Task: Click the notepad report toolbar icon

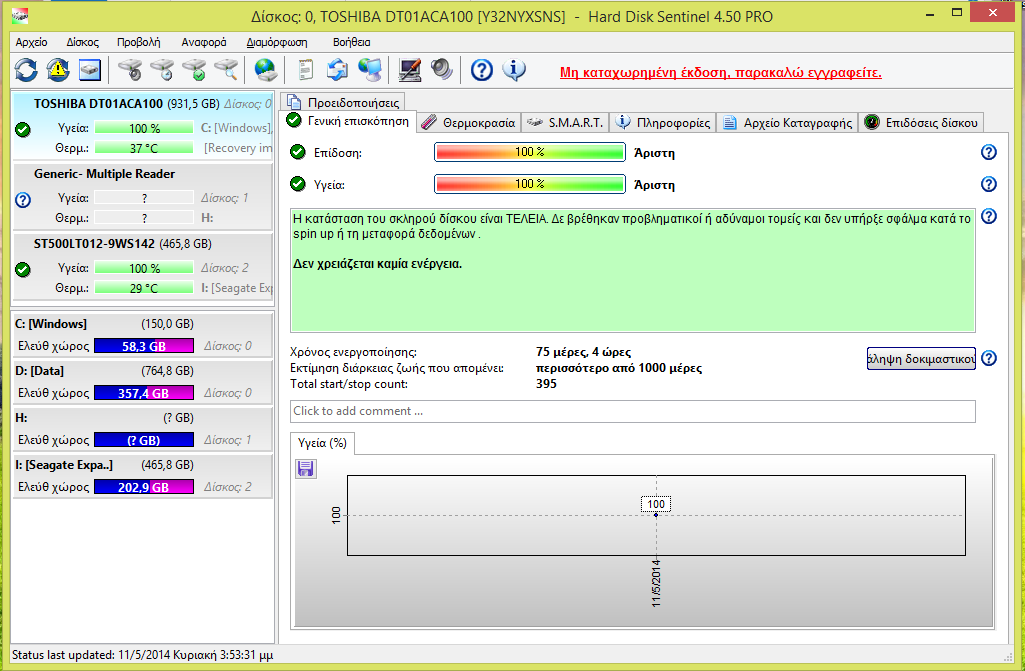Action: [x=305, y=69]
